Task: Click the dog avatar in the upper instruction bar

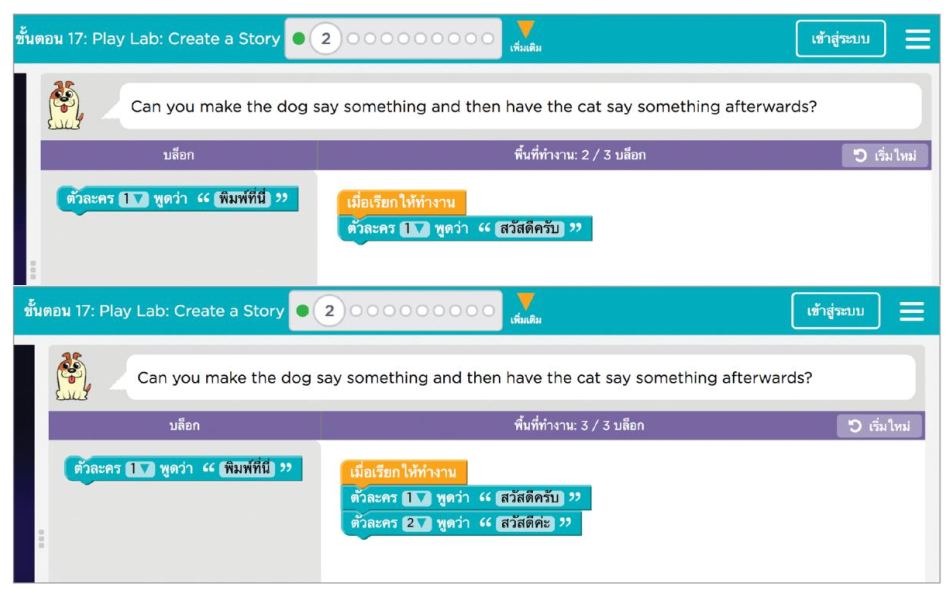Action: click(66, 105)
